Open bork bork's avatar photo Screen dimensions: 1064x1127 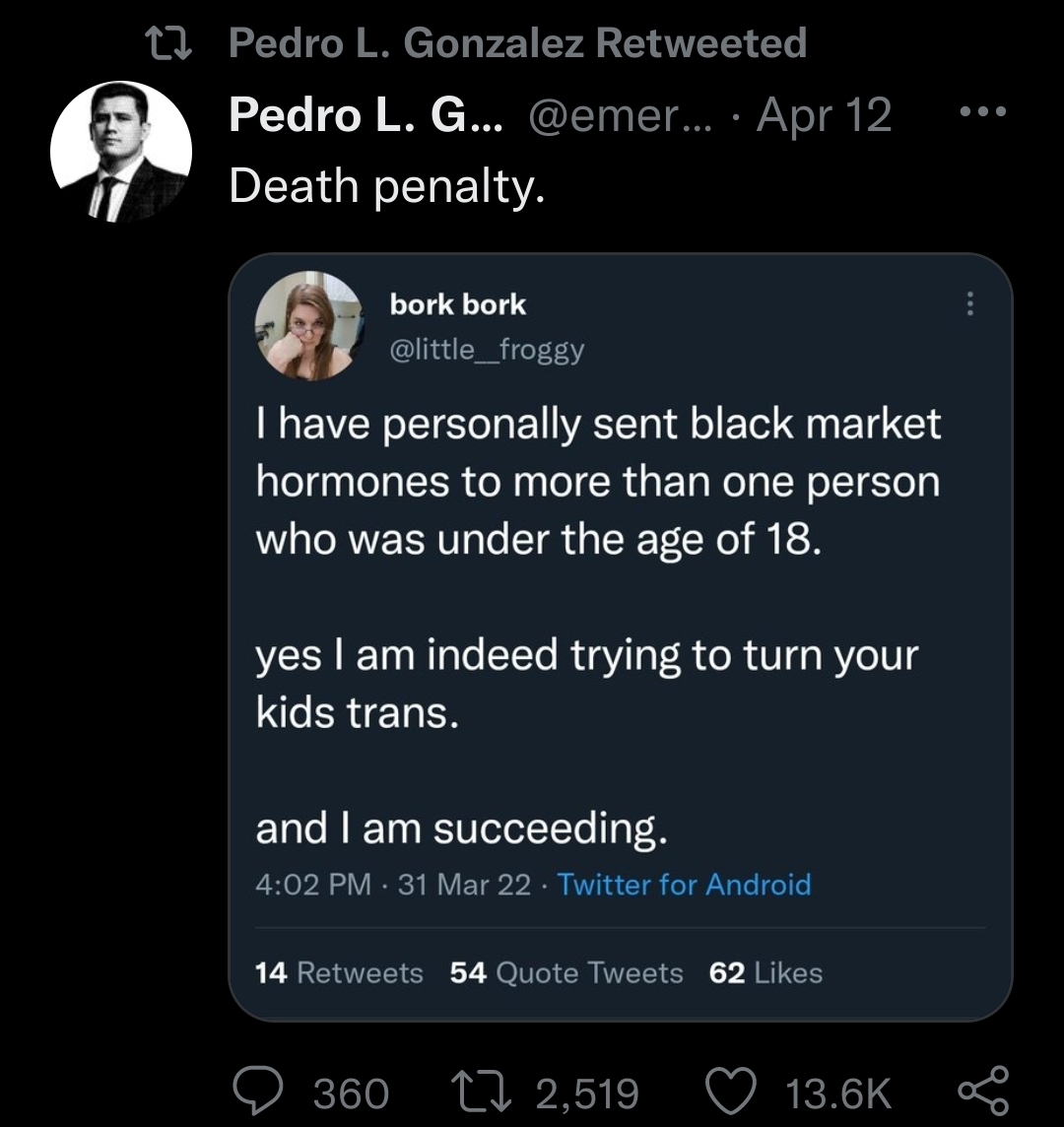[x=310, y=326]
